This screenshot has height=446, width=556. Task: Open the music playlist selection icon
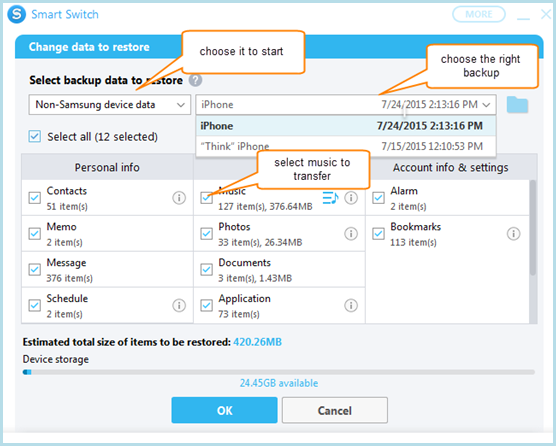tap(330, 198)
